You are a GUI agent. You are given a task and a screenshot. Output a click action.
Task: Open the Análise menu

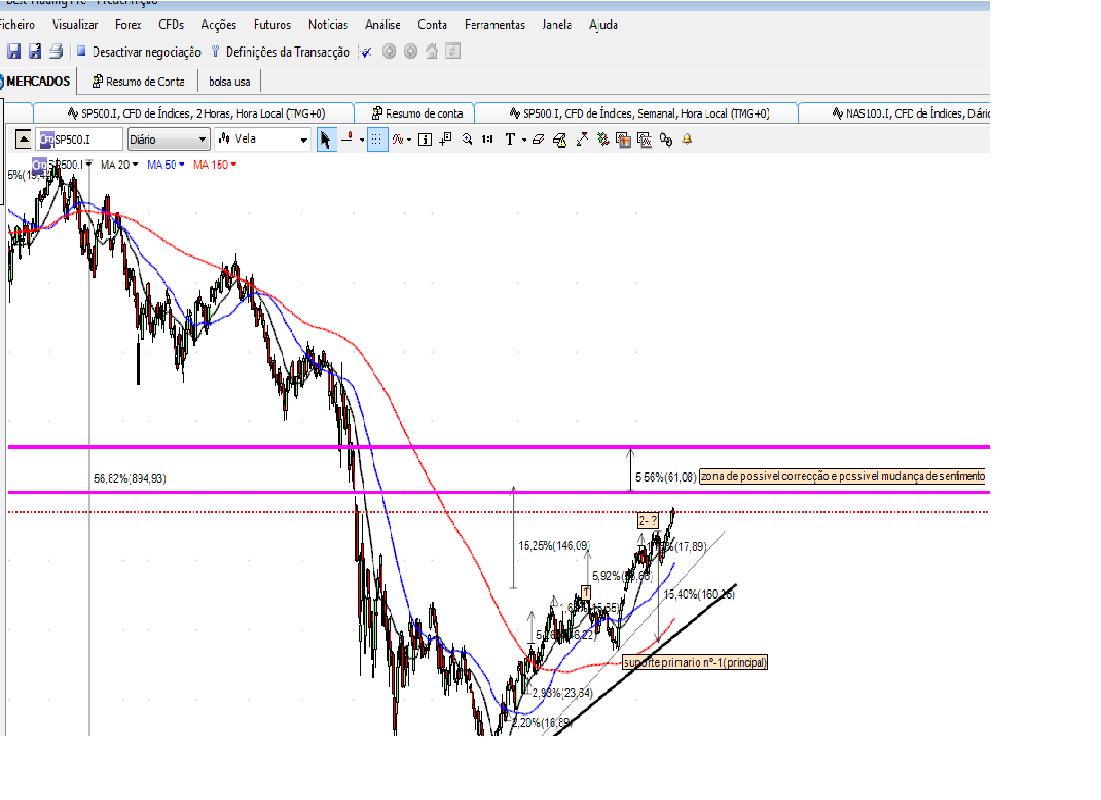click(x=383, y=25)
